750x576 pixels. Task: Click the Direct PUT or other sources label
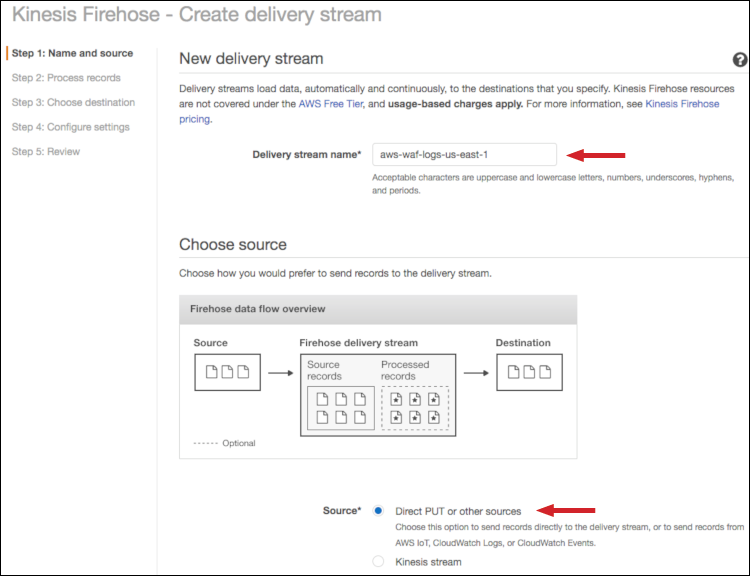[x=458, y=511]
